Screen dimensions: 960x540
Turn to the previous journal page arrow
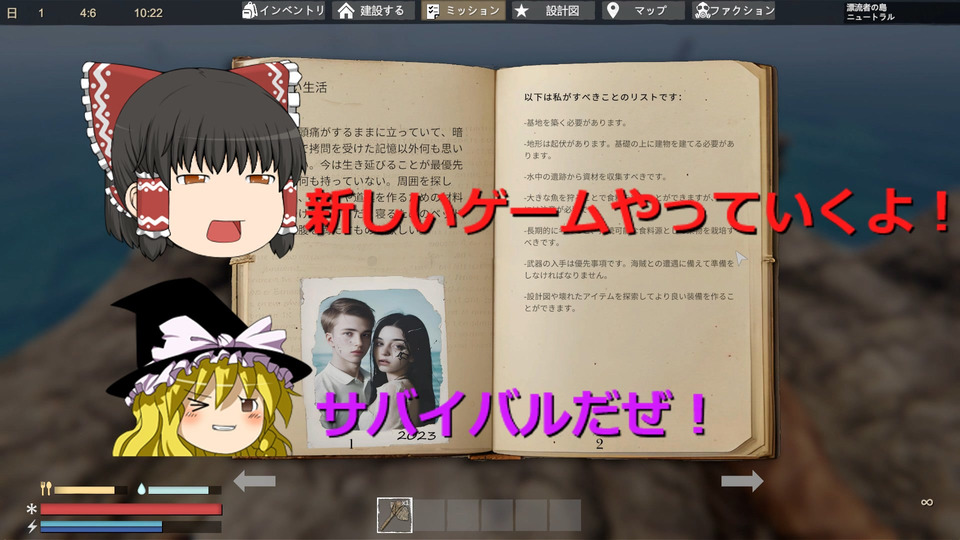[x=255, y=481]
